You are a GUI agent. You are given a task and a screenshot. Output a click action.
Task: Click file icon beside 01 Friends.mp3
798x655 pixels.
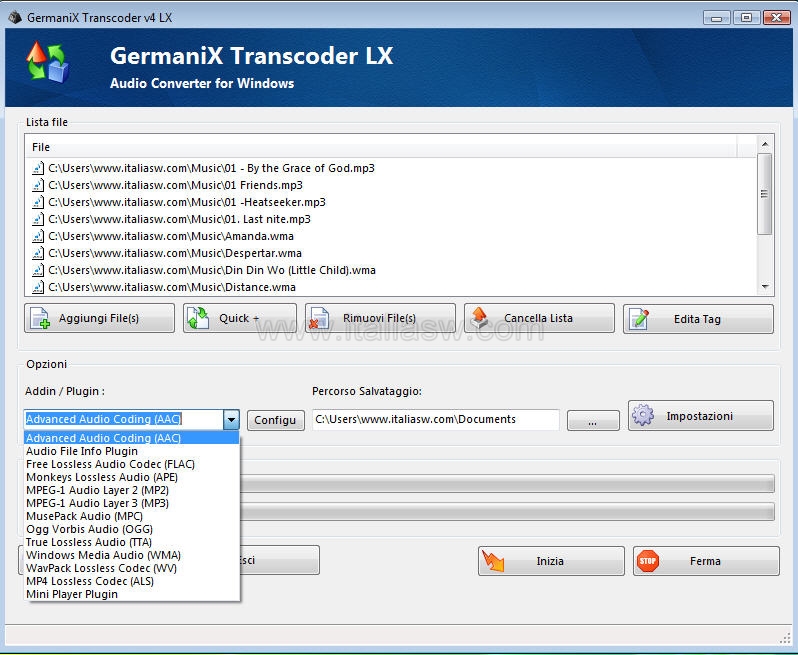pos(38,185)
